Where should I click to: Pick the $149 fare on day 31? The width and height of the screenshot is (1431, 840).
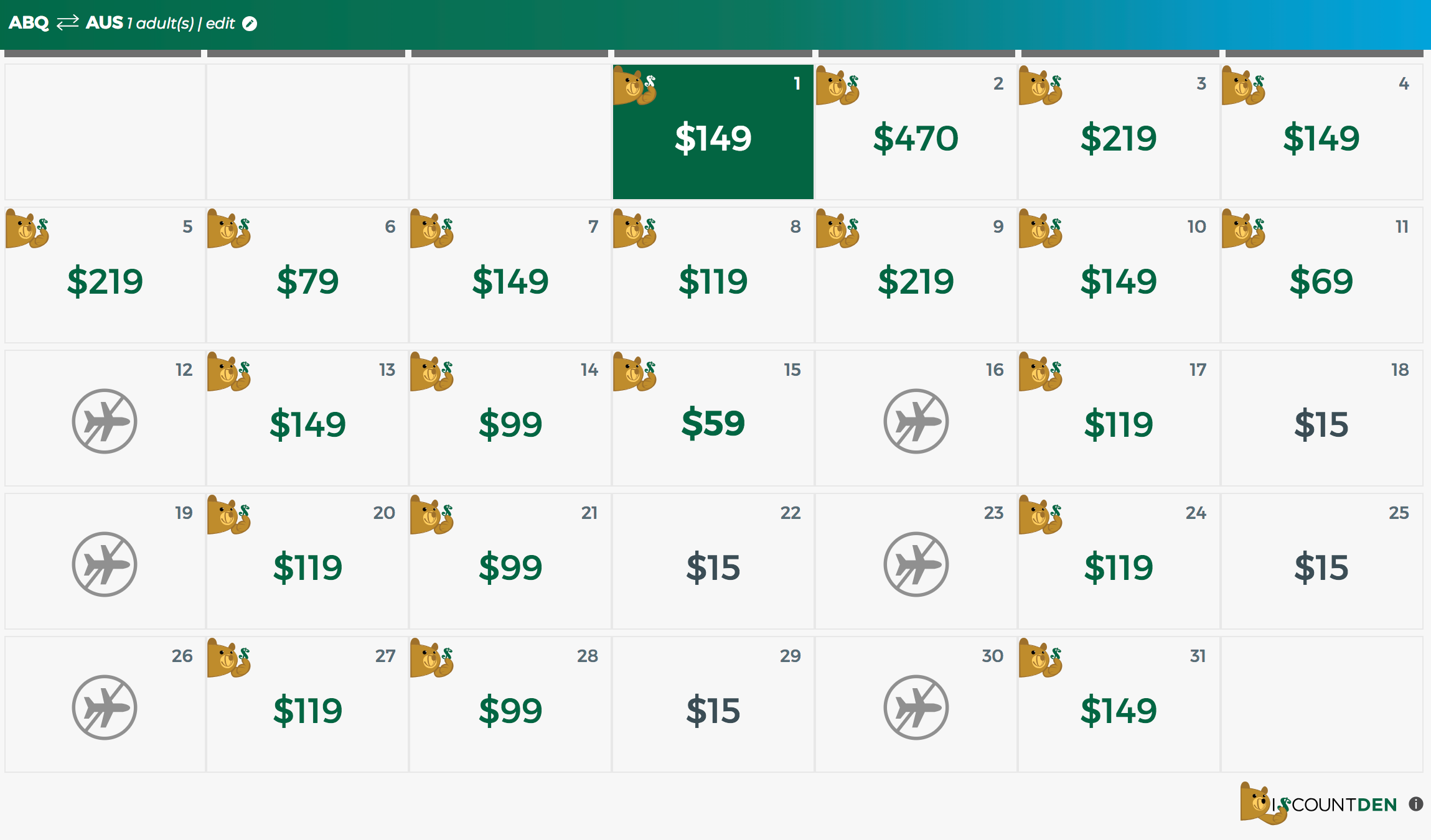[1119, 711]
